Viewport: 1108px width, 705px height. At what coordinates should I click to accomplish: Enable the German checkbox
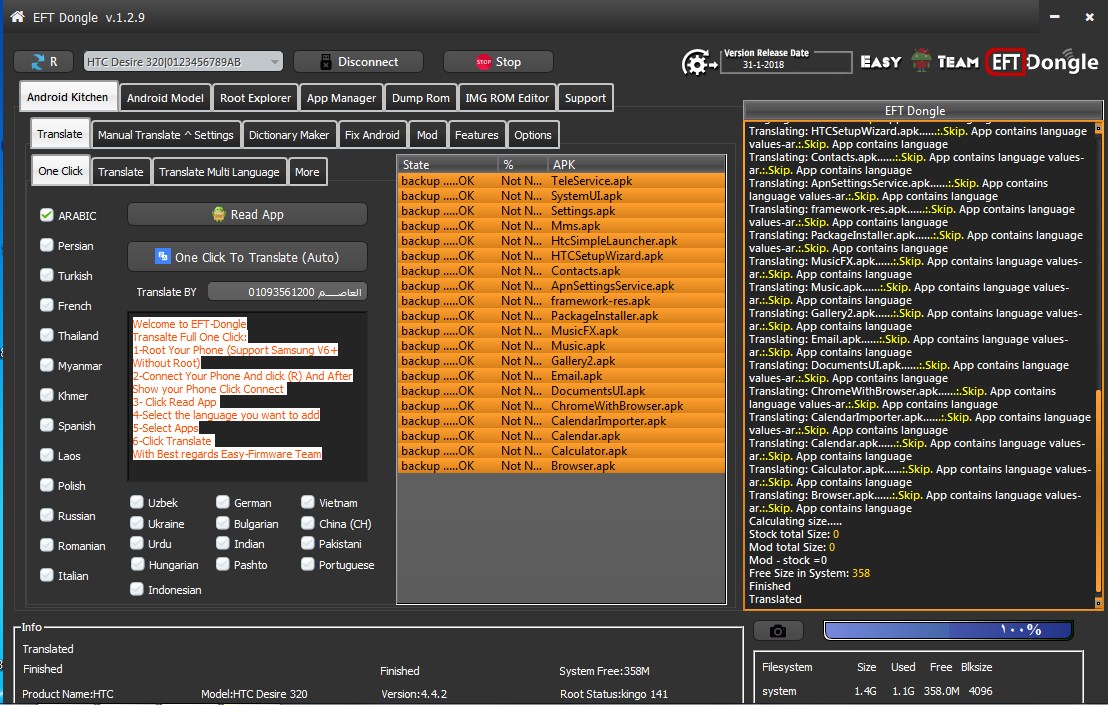[x=223, y=502]
